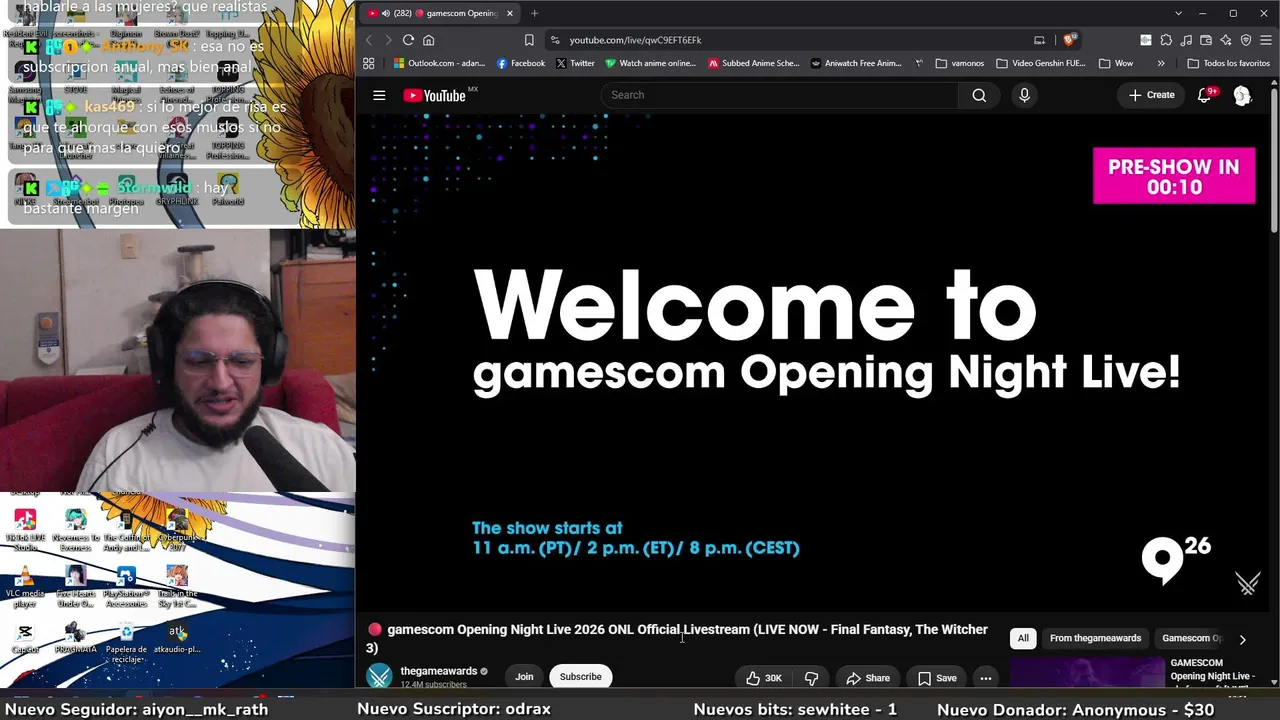Click the address bar URL youtube.com/live
This screenshot has width=1280, height=720.
pos(636,40)
